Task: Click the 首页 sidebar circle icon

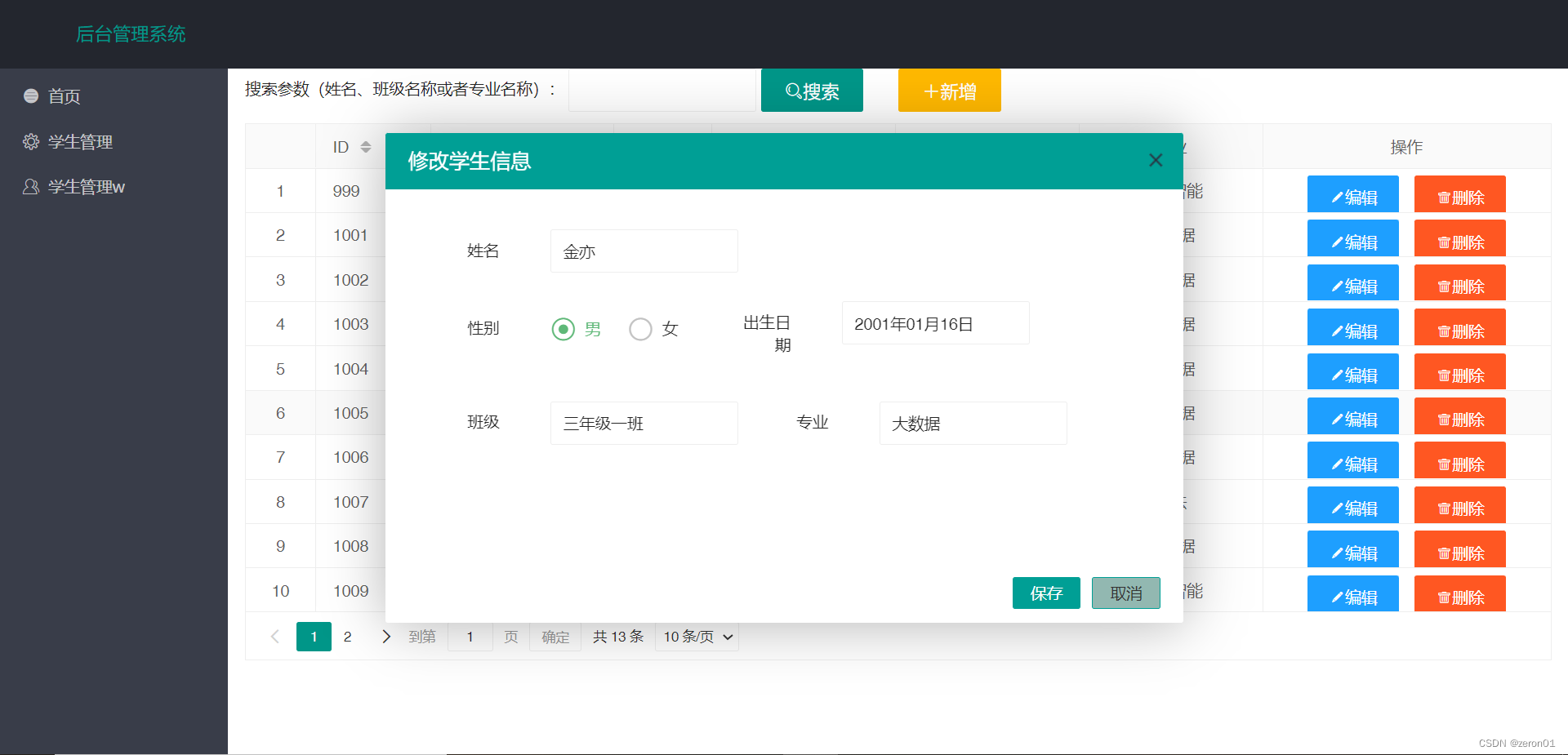Action: [x=31, y=95]
